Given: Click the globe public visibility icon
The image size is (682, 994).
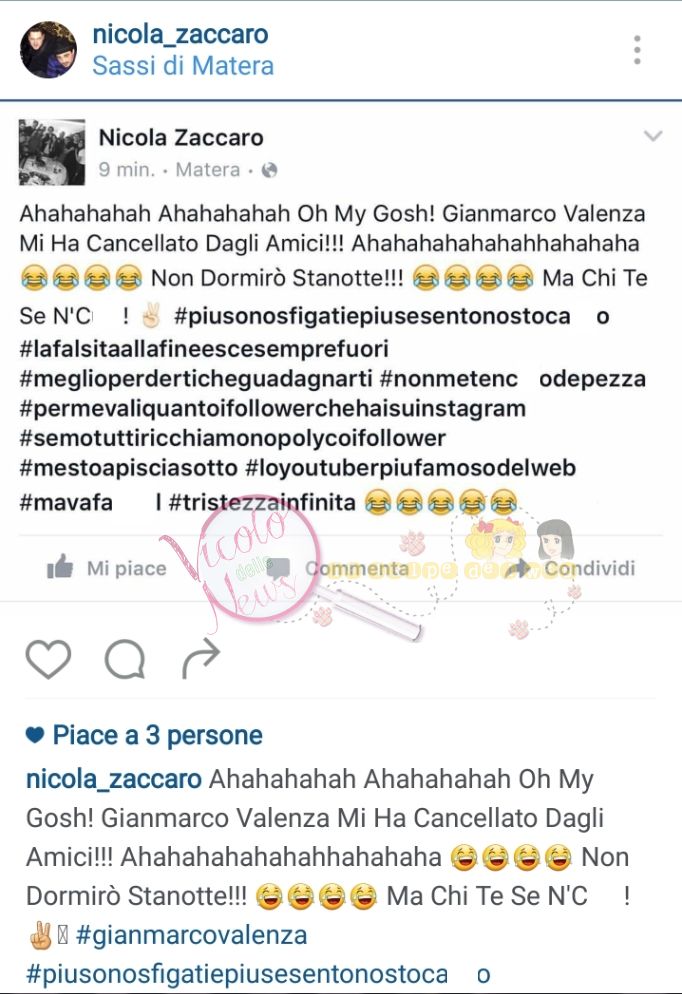Looking at the screenshot, I should pos(269,170).
